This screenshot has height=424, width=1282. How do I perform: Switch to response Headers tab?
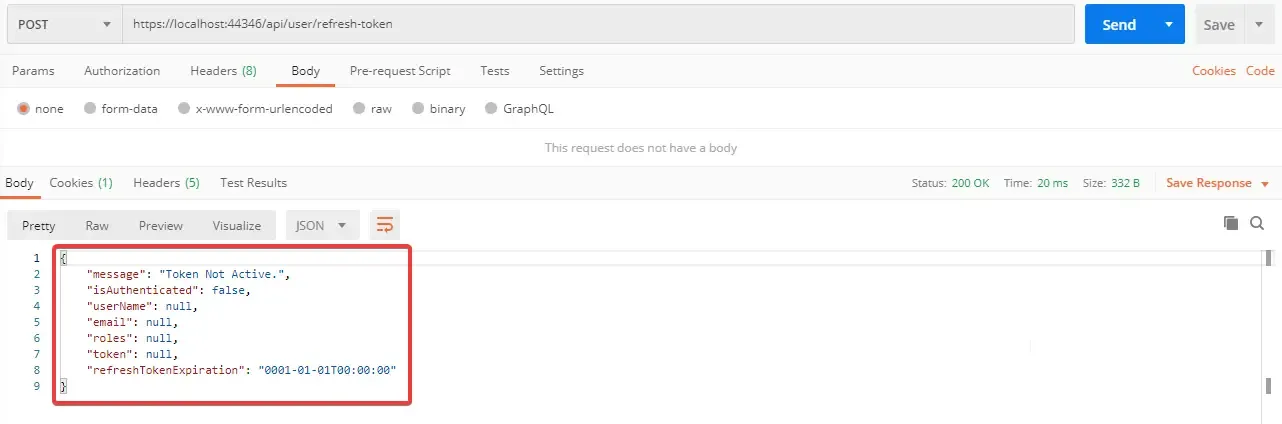(x=166, y=183)
